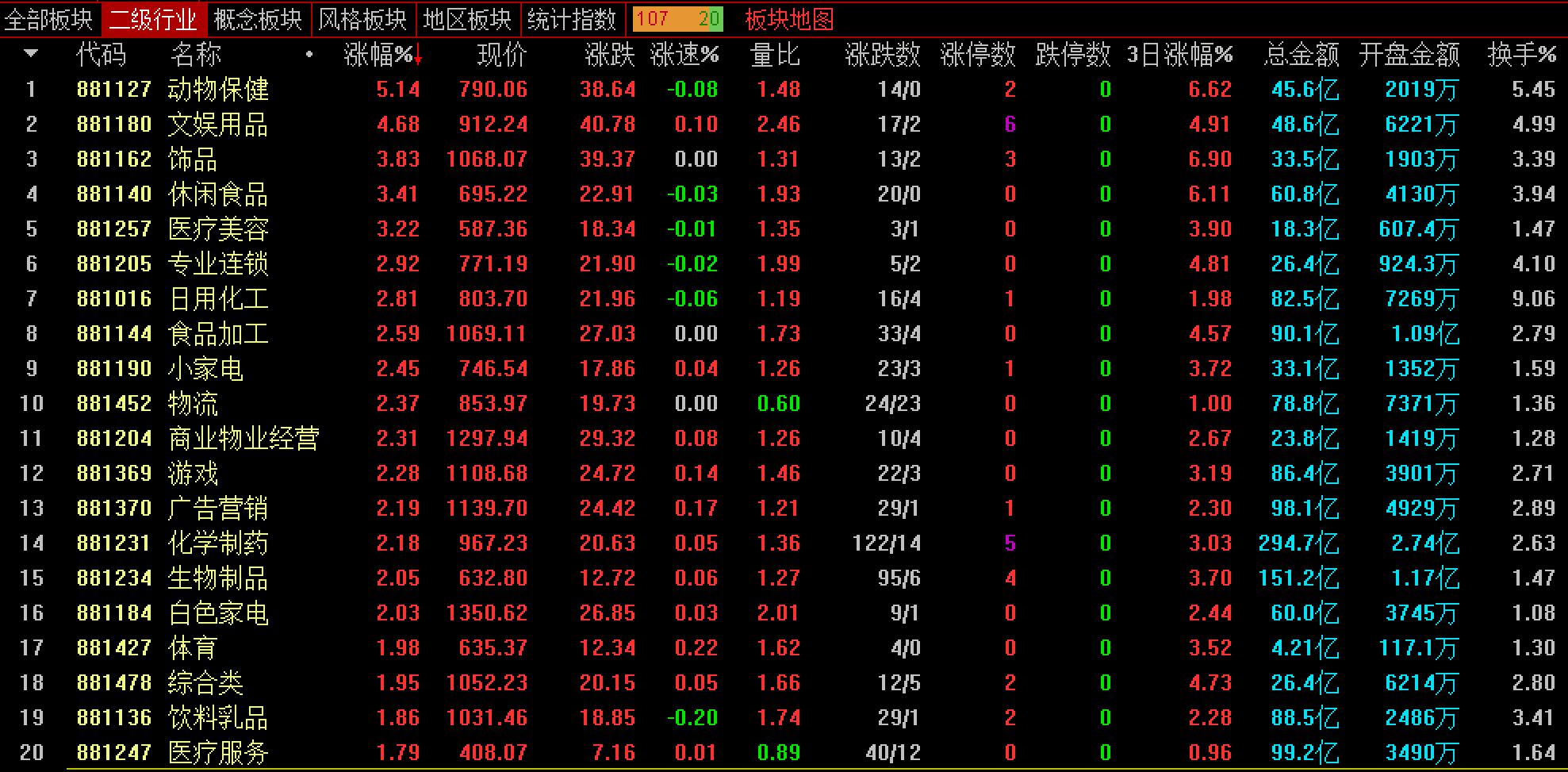Click 总金额 value 4.21亿 for 体育
This screenshot has width=1568, height=772.
pos(1305,647)
